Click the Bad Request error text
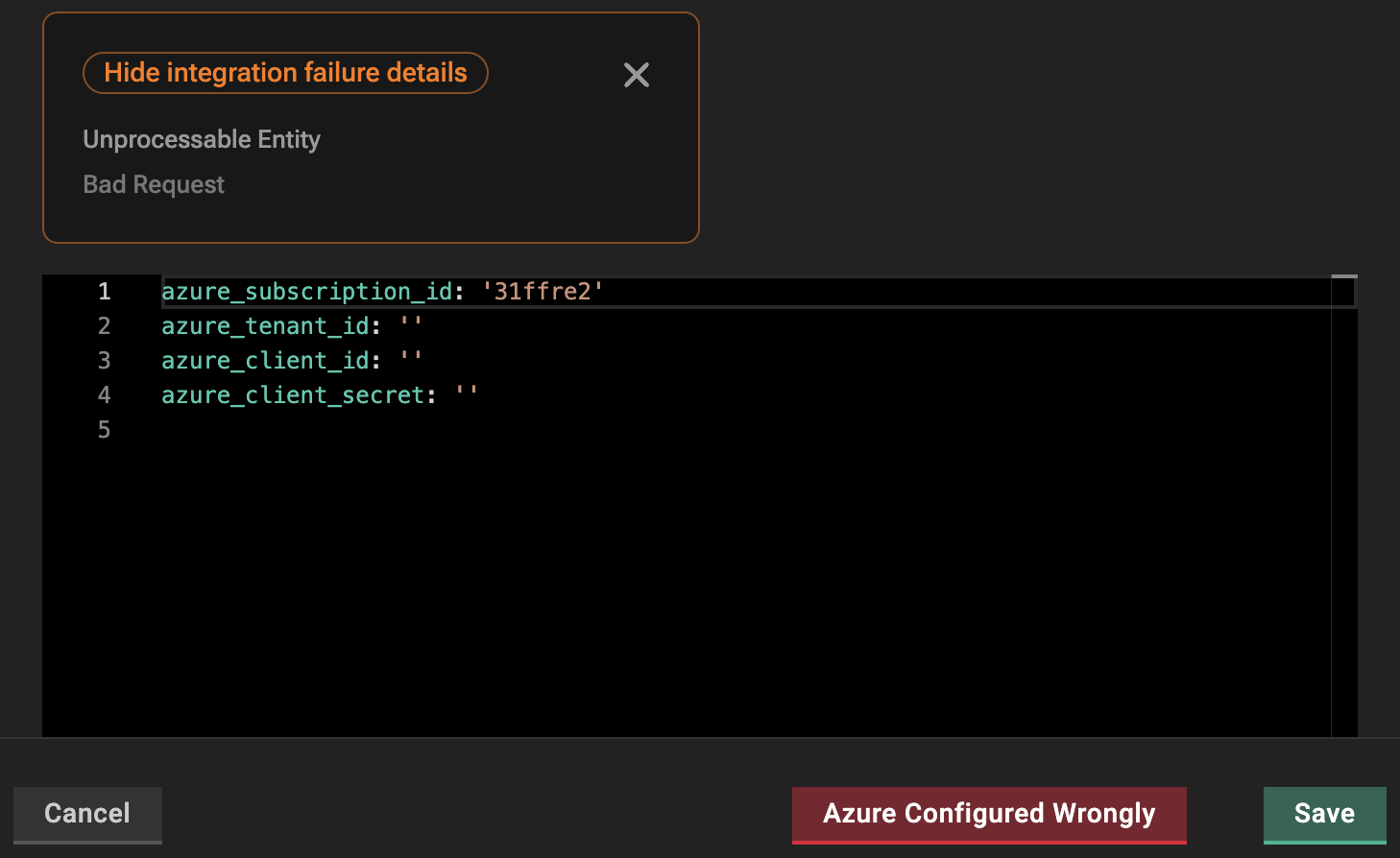The image size is (1400, 858). 154,185
